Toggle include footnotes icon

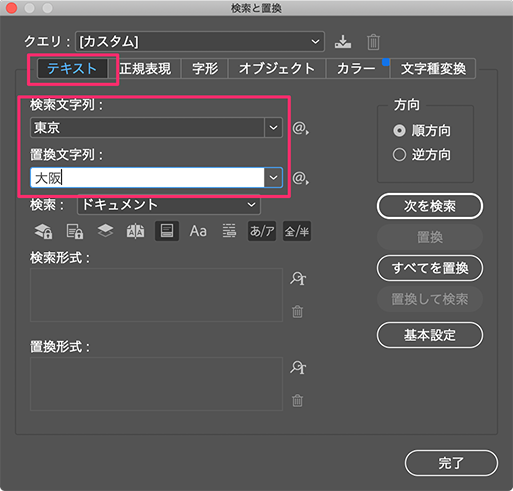pos(167,231)
